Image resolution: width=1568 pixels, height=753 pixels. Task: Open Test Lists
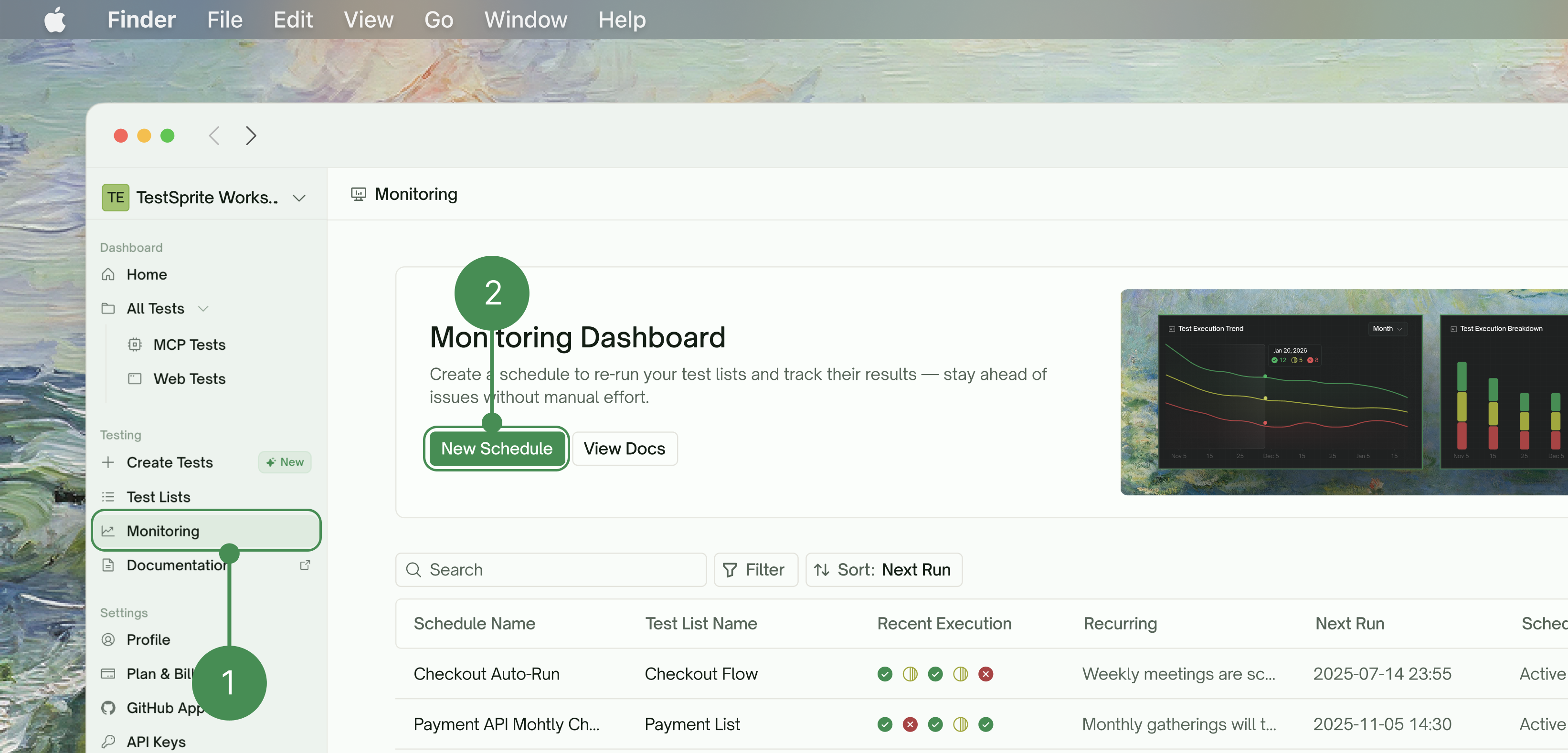point(158,497)
